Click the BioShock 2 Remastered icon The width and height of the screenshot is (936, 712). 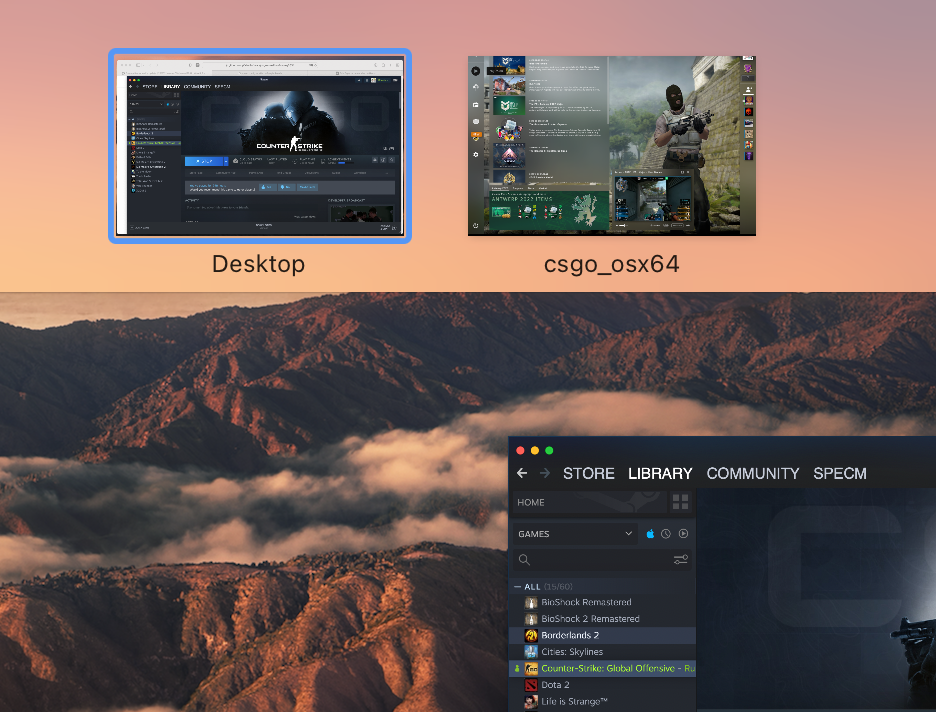click(x=531, y=619)
